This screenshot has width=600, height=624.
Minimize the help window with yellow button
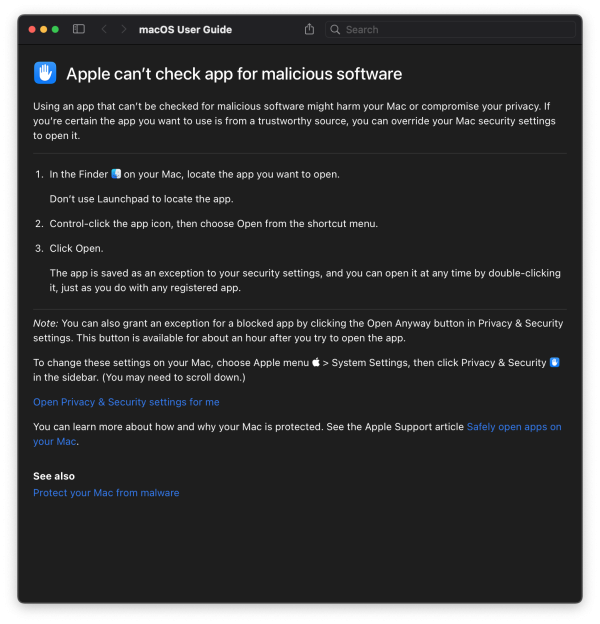(x=44, y=29)
